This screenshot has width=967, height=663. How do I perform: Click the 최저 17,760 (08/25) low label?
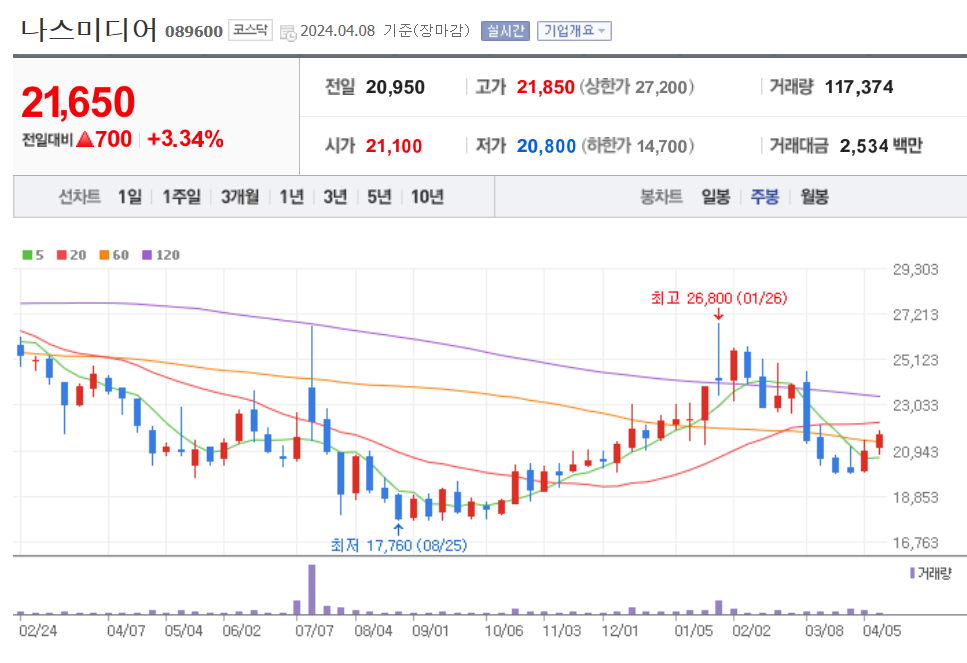pos(398,545)
